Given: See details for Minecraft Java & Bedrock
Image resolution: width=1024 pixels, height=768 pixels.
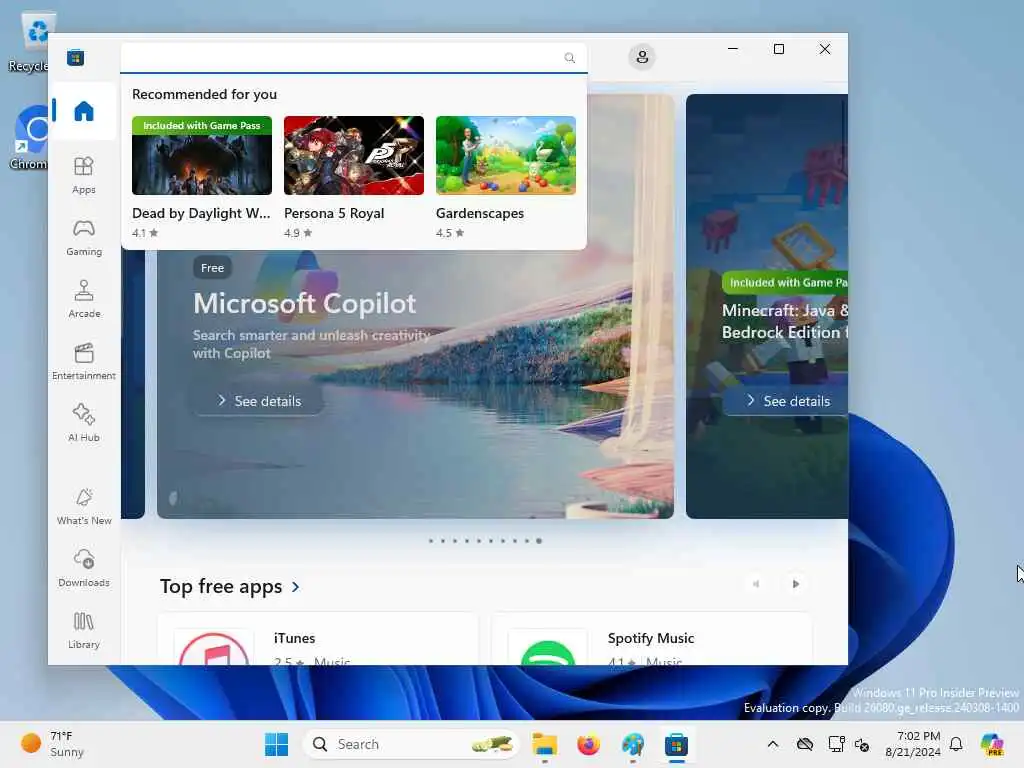Looking at the screenshot, I should 787,401.
